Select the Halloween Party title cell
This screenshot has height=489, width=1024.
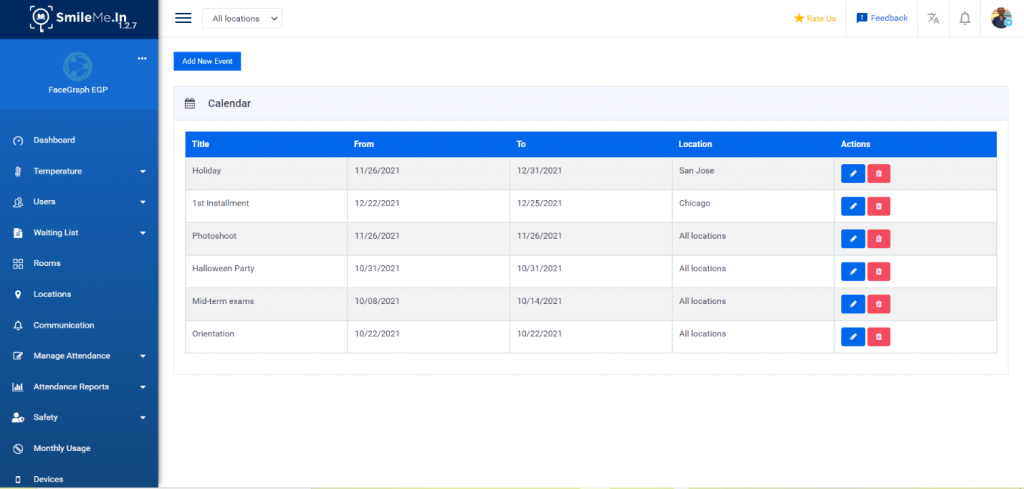(266, 272)
